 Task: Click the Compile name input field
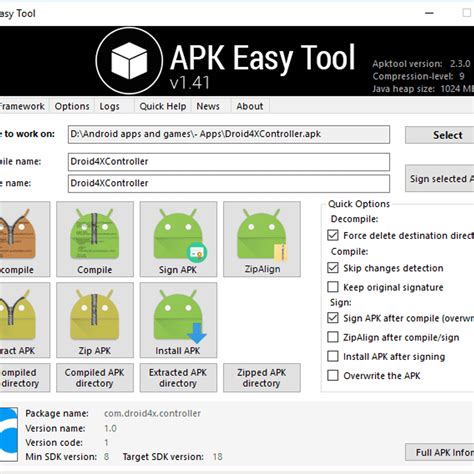click(x=229, y=183)
